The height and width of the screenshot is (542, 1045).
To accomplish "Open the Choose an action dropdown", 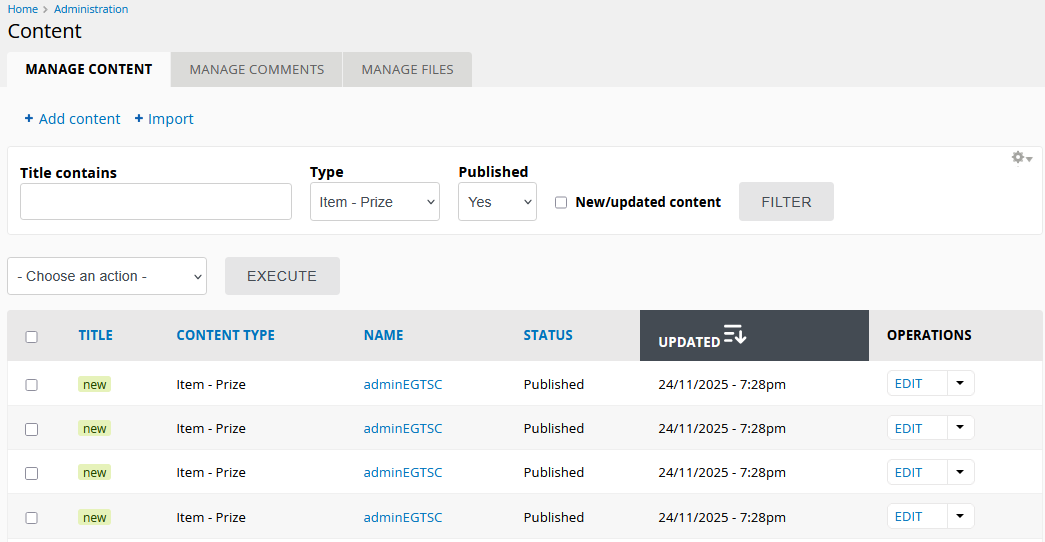I will [x=107, y=276].
